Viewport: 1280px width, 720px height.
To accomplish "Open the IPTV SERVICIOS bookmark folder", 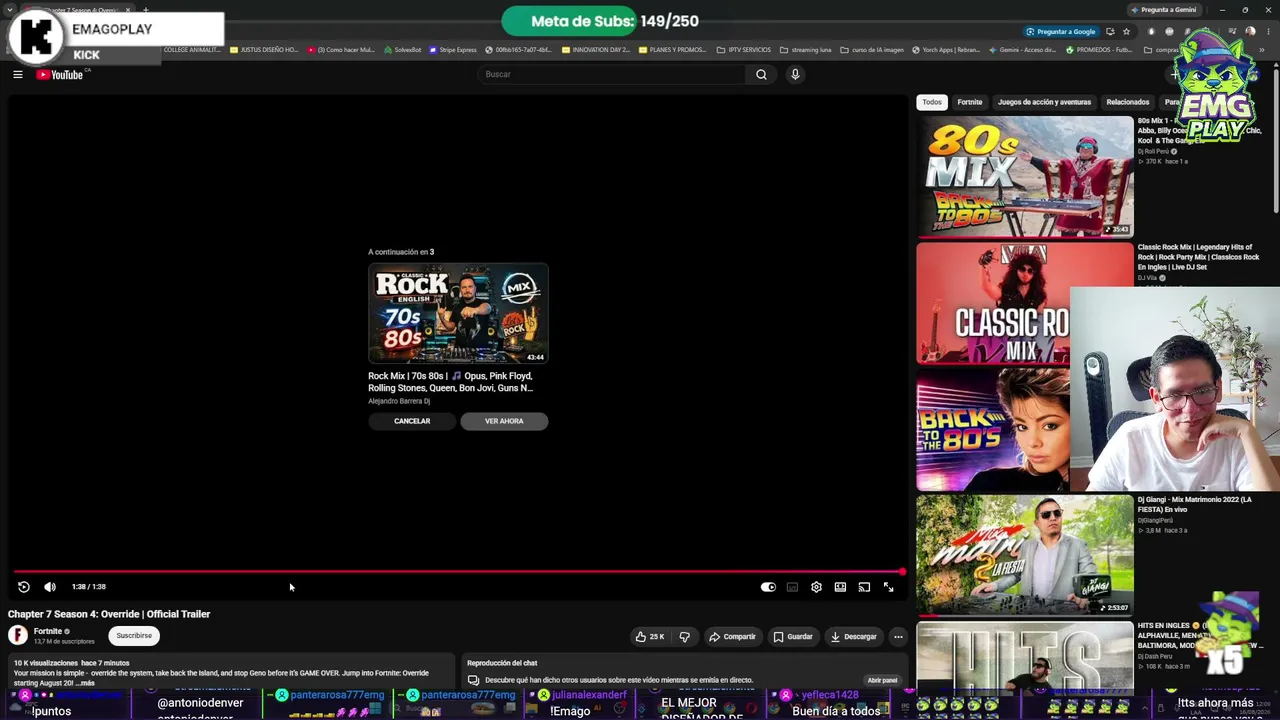I will pos(744,50).
